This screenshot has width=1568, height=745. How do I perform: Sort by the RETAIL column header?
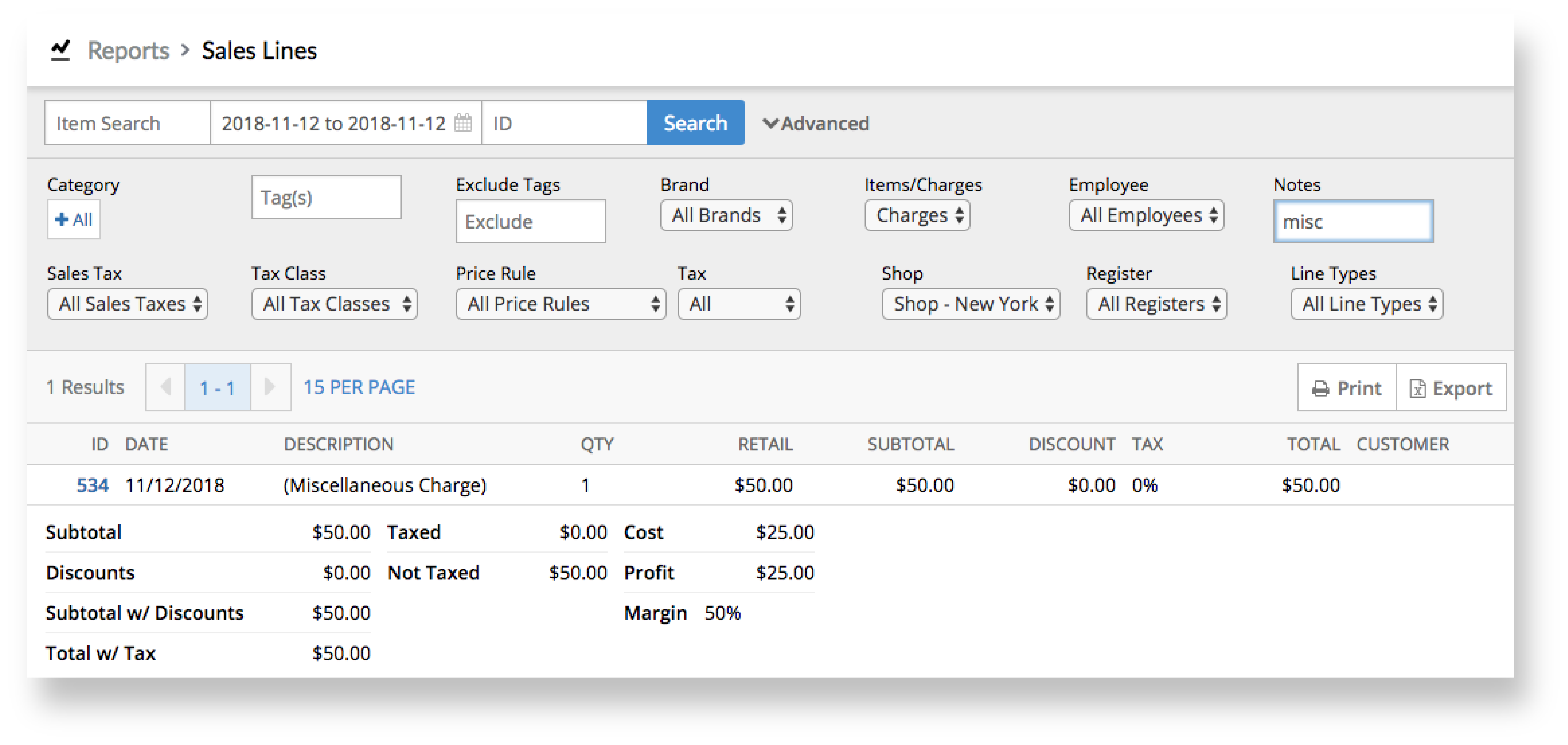765,444
